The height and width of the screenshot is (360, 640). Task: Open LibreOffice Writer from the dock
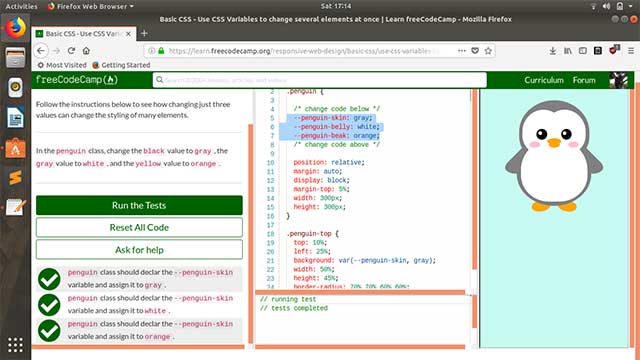pos(16,118)
